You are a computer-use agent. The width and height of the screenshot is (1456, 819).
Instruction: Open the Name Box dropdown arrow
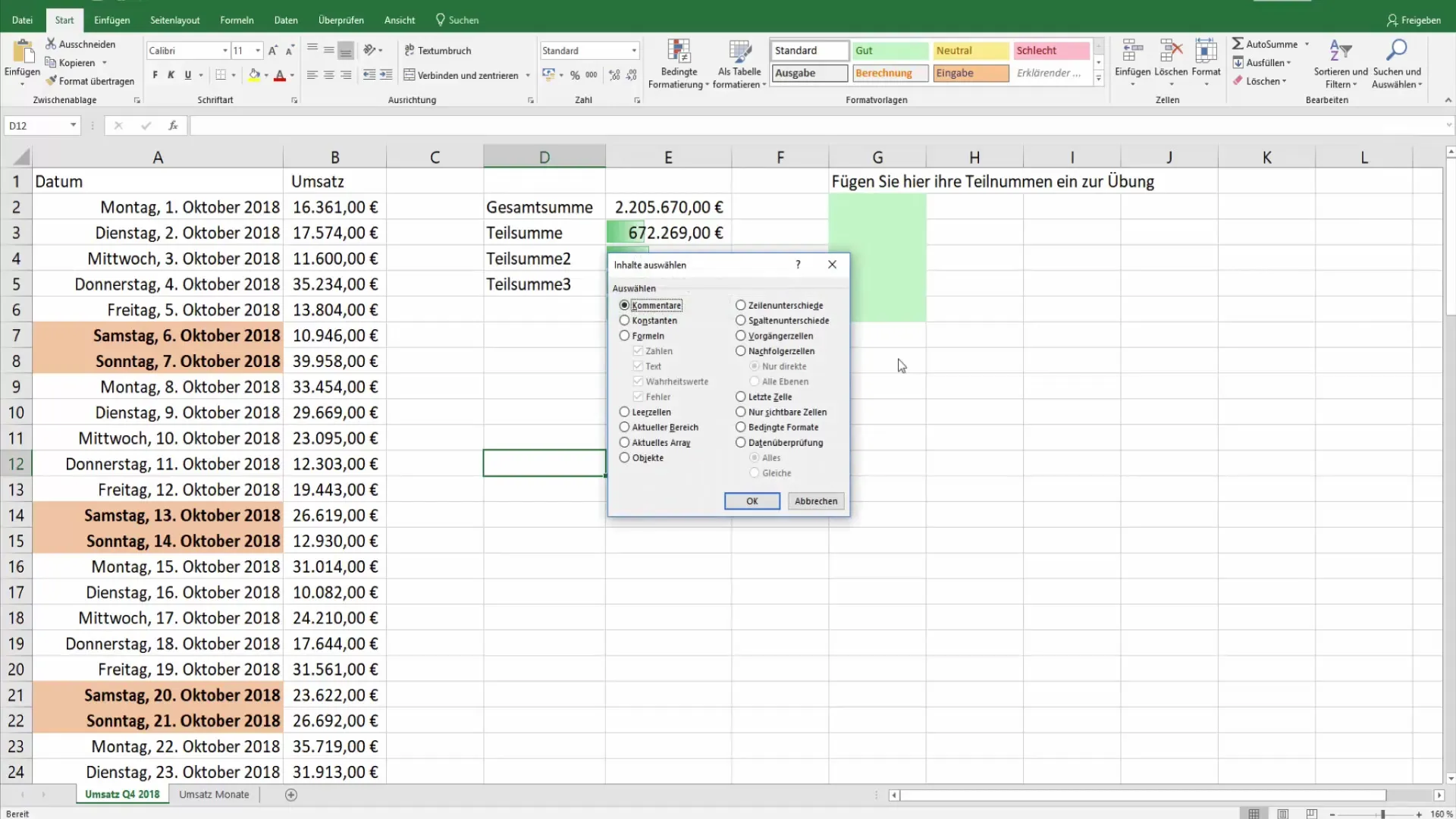click(73, 125)
